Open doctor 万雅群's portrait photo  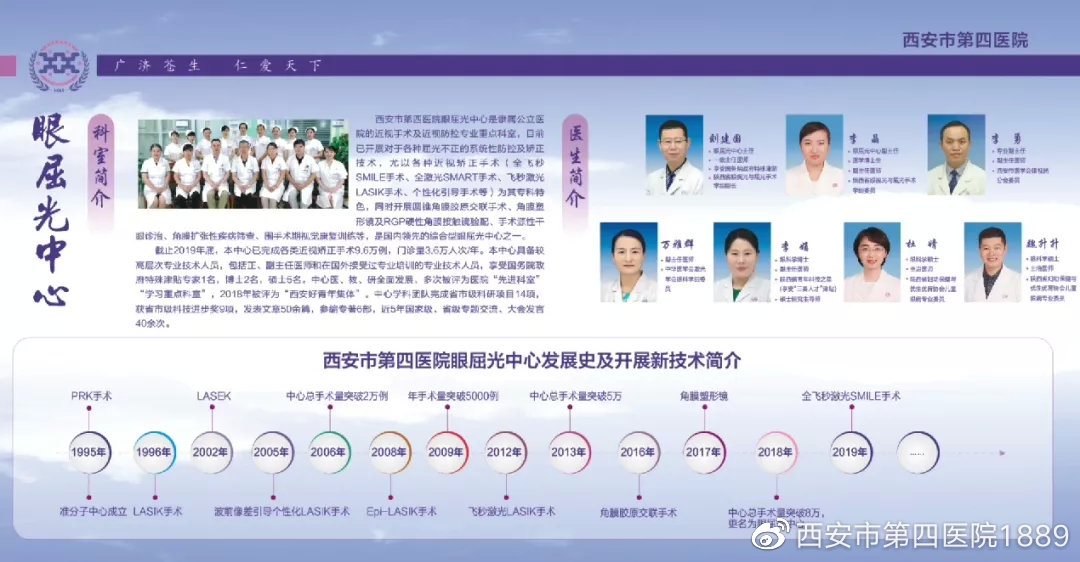pos(628,263)
